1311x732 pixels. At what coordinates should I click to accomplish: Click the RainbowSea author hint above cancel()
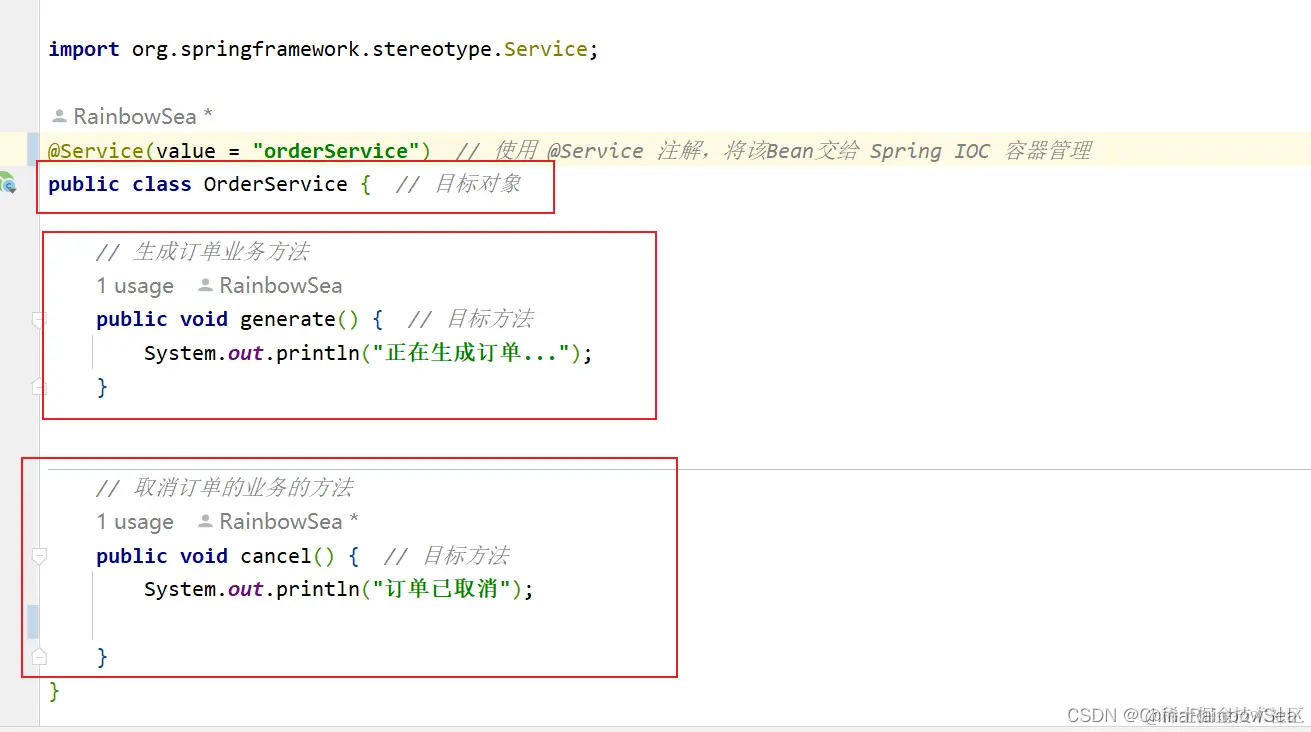click(278, 522)
